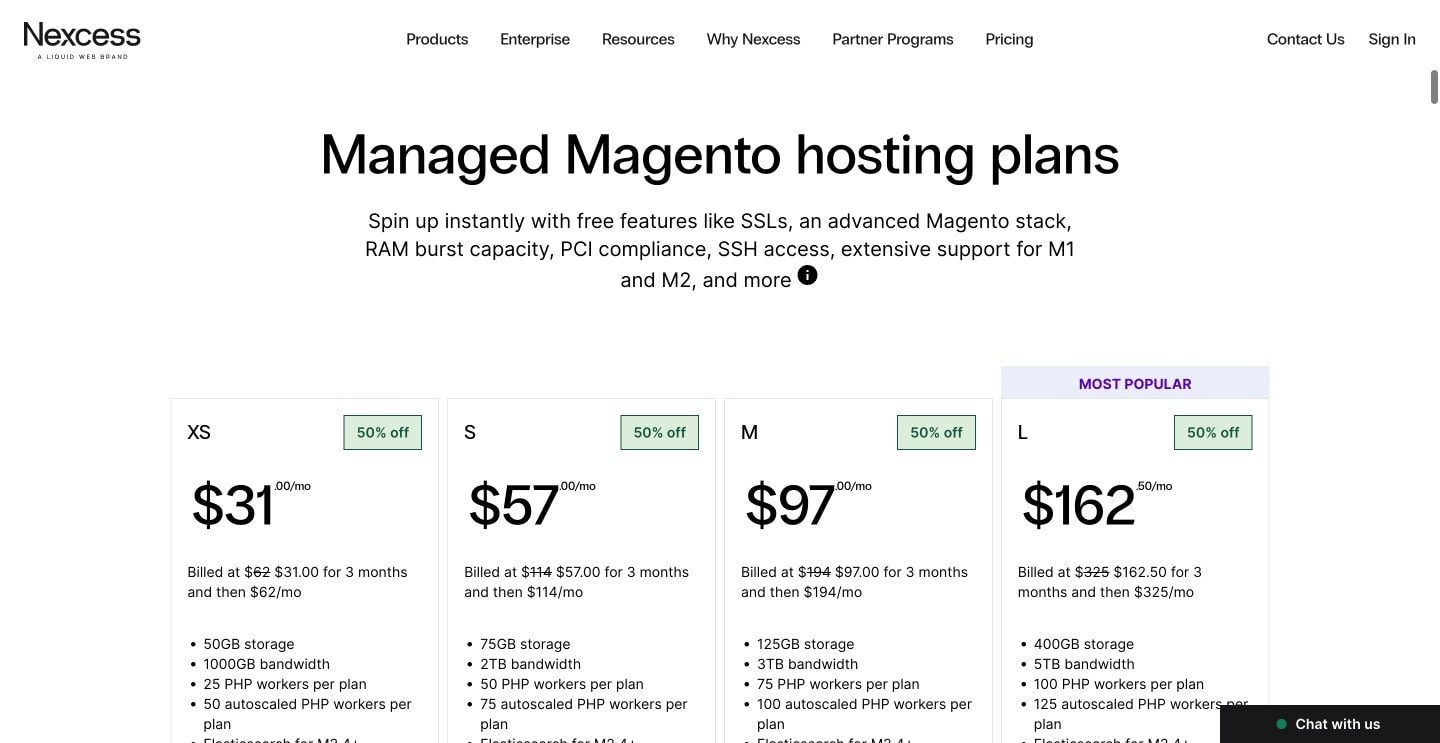Click the L plan 50% off badge
Image resolution: width=1440 pixels, height=743 pixels.
coord(1213,432)
